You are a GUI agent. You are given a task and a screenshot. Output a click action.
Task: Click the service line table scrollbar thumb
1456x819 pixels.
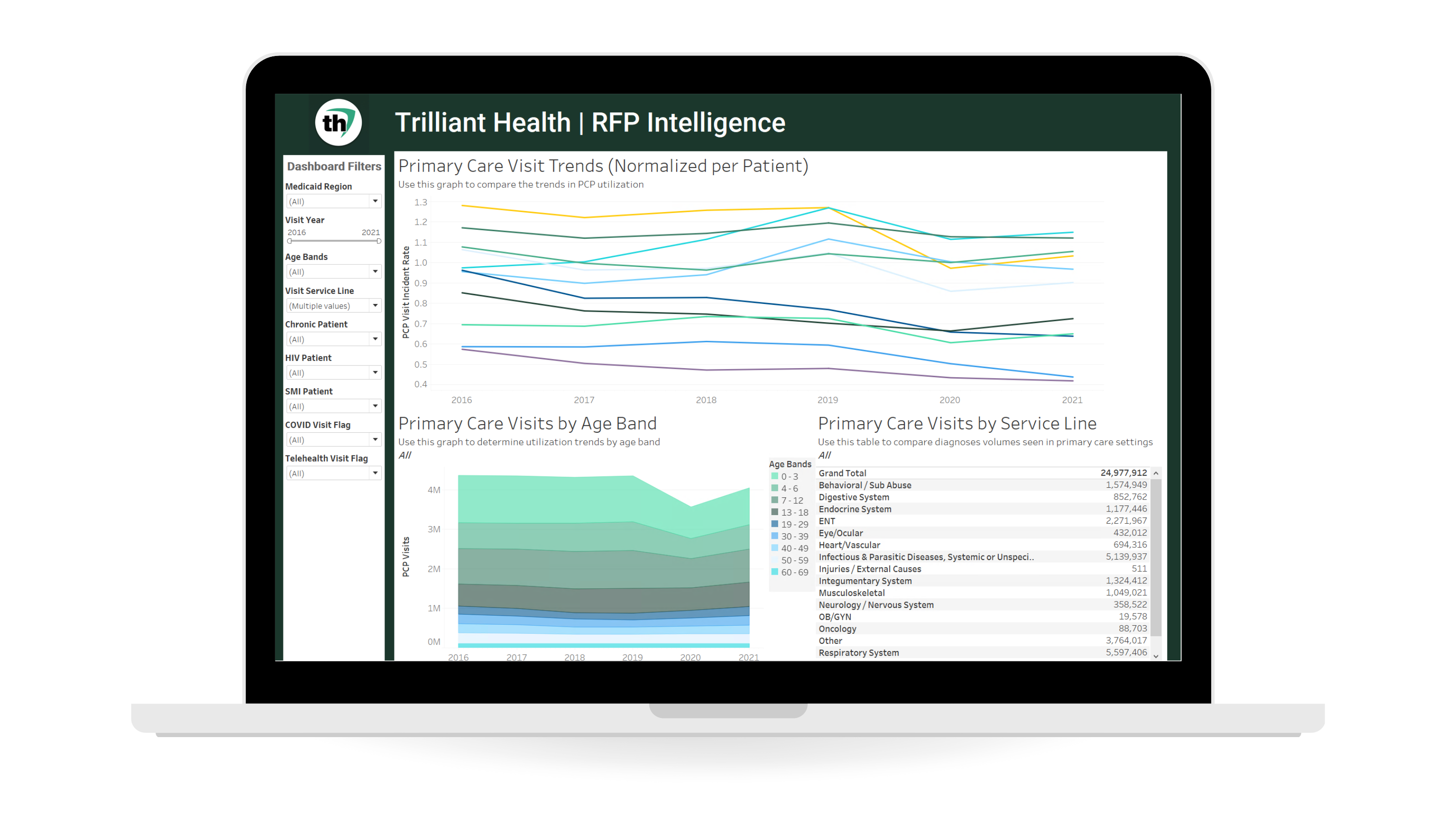(x=1156, y=557)
